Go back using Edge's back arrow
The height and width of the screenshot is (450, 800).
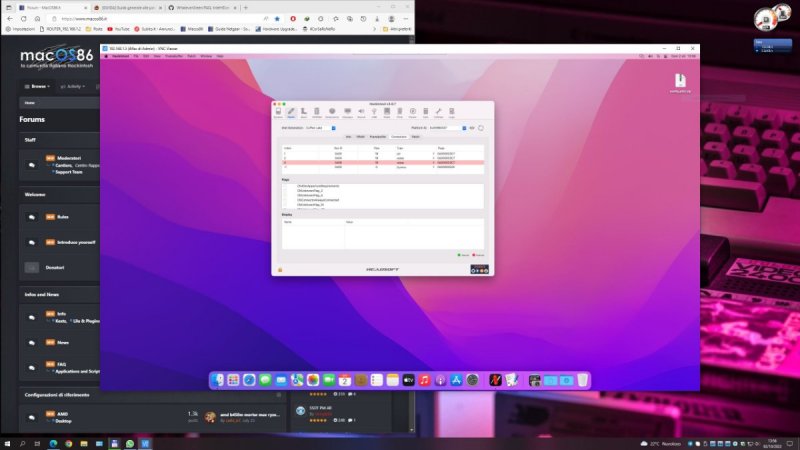point(10,18)
